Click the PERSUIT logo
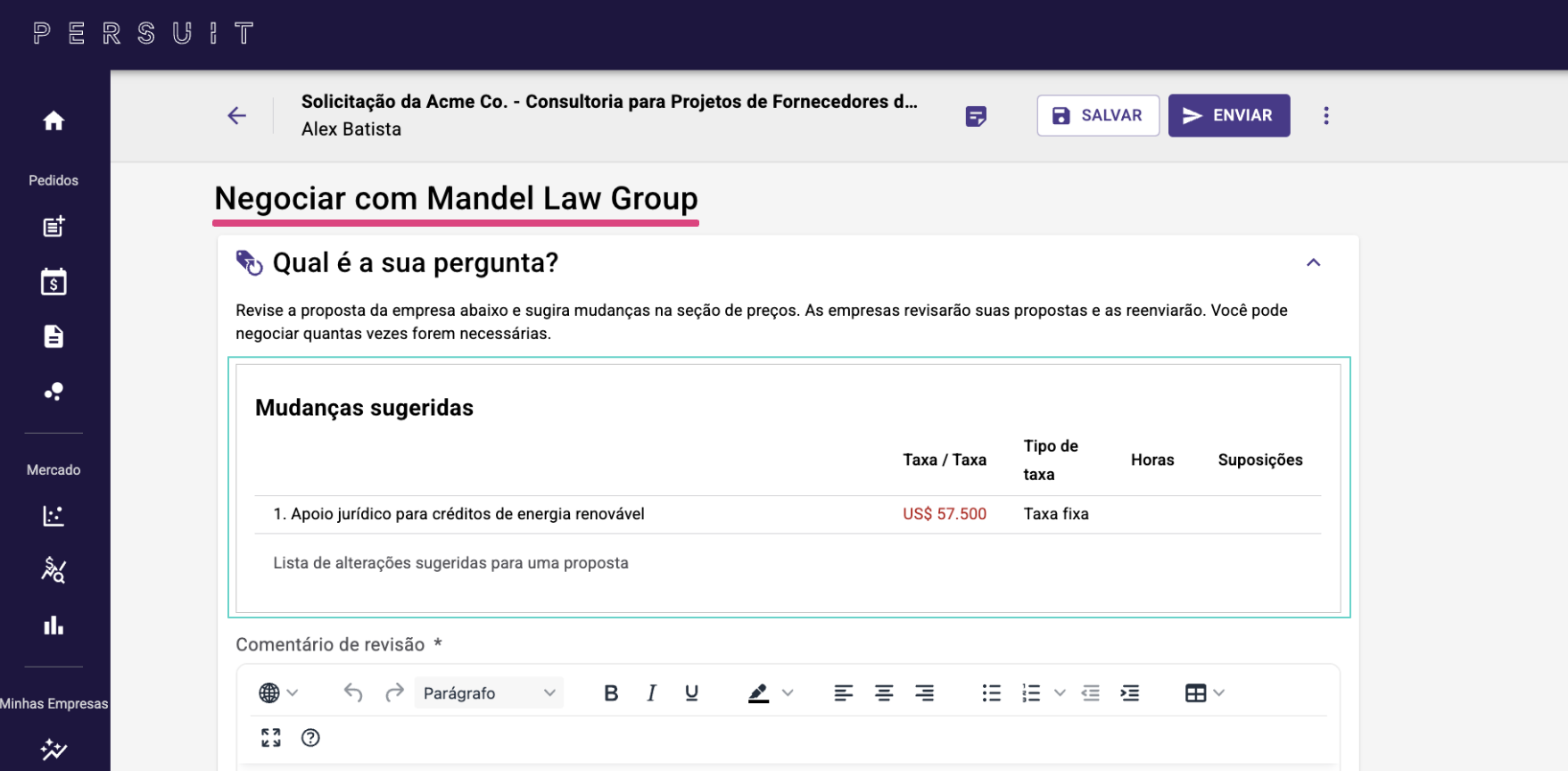1568x771 pixels. (144, 34)
